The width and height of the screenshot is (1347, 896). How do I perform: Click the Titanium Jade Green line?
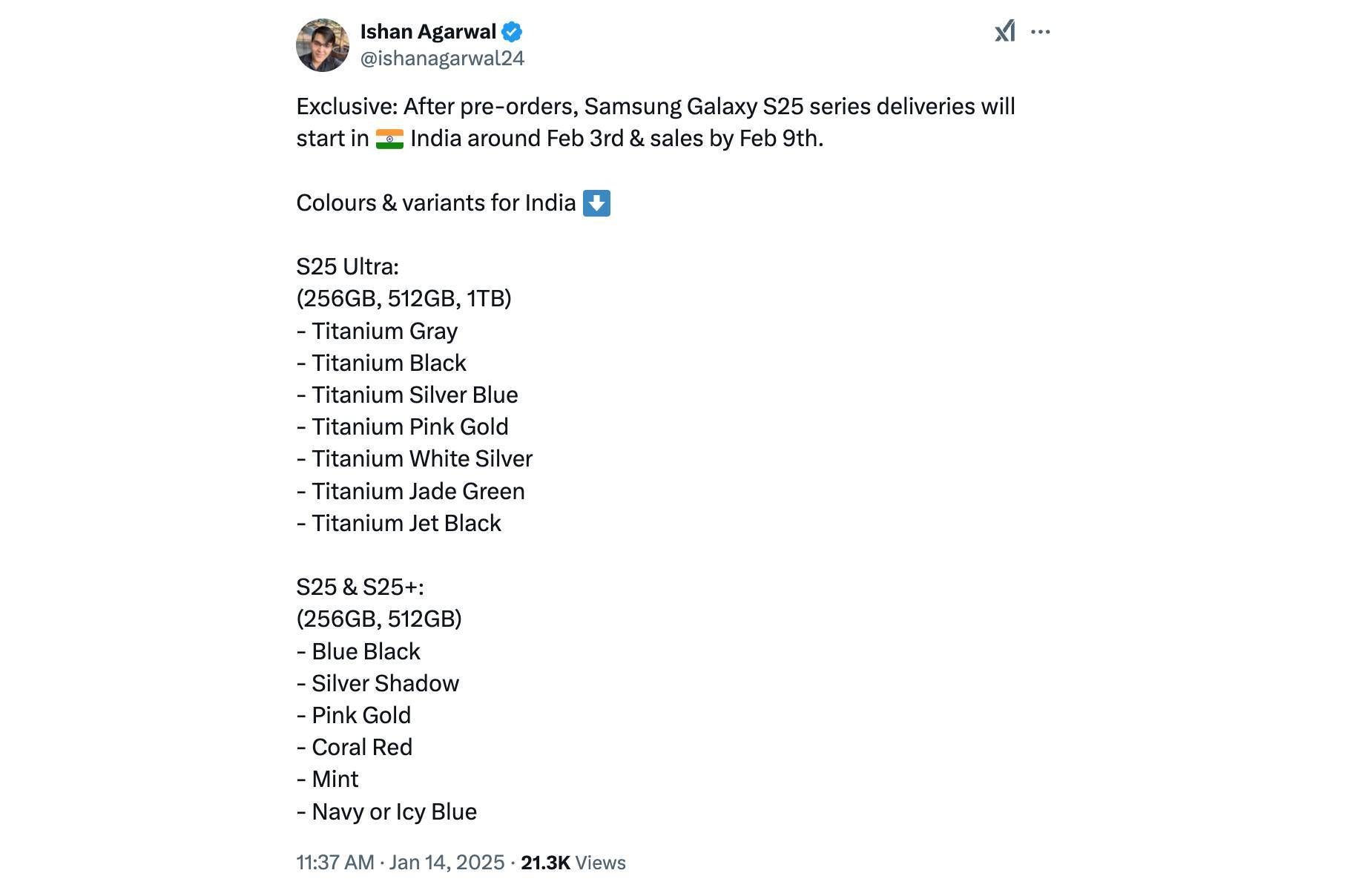coord(411,491)
